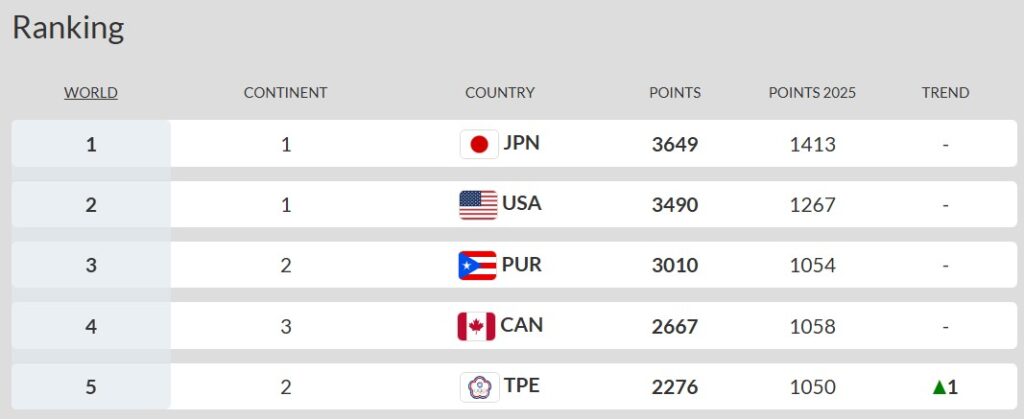Click the Chinese Taipei flag icon
Viewport: 1024px width, 419px height.
479,387
